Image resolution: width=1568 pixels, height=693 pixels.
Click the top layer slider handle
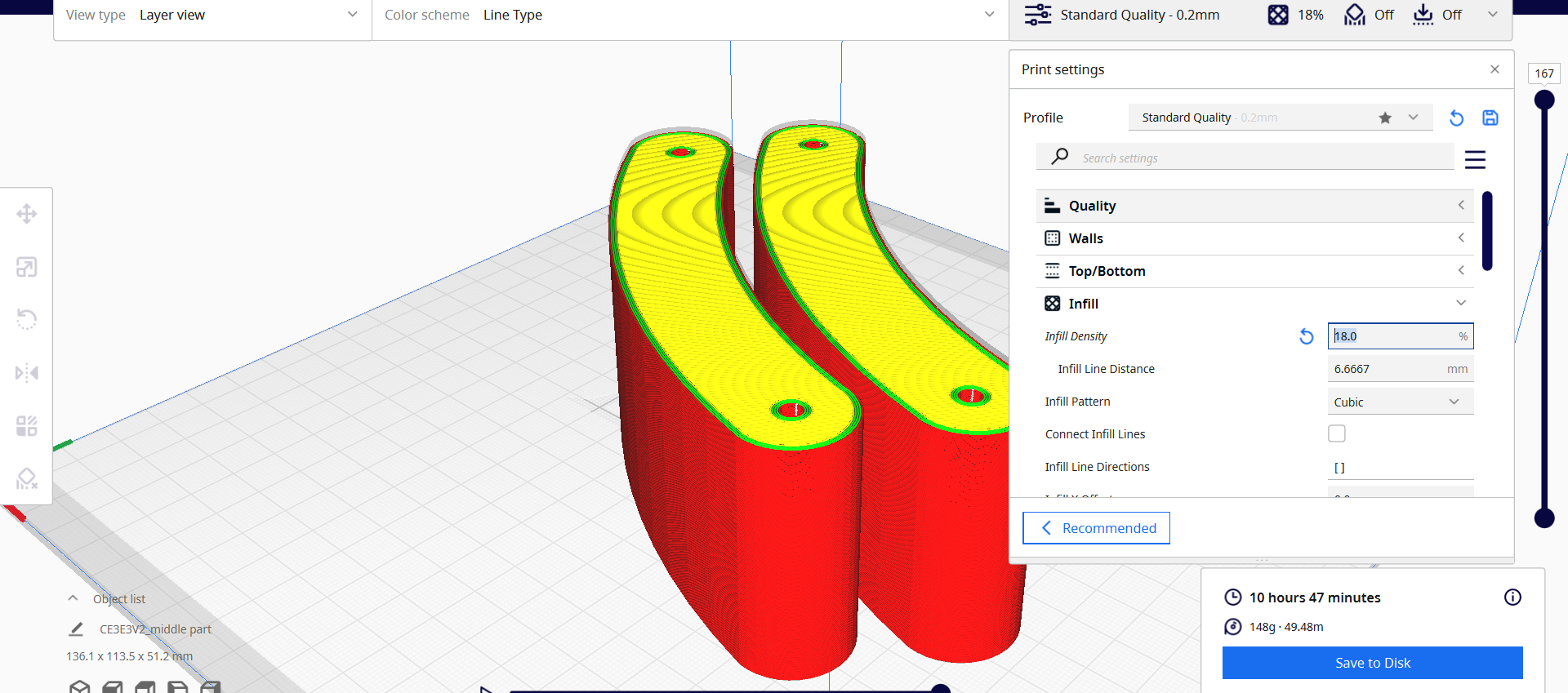click(x=1543, y=100)
